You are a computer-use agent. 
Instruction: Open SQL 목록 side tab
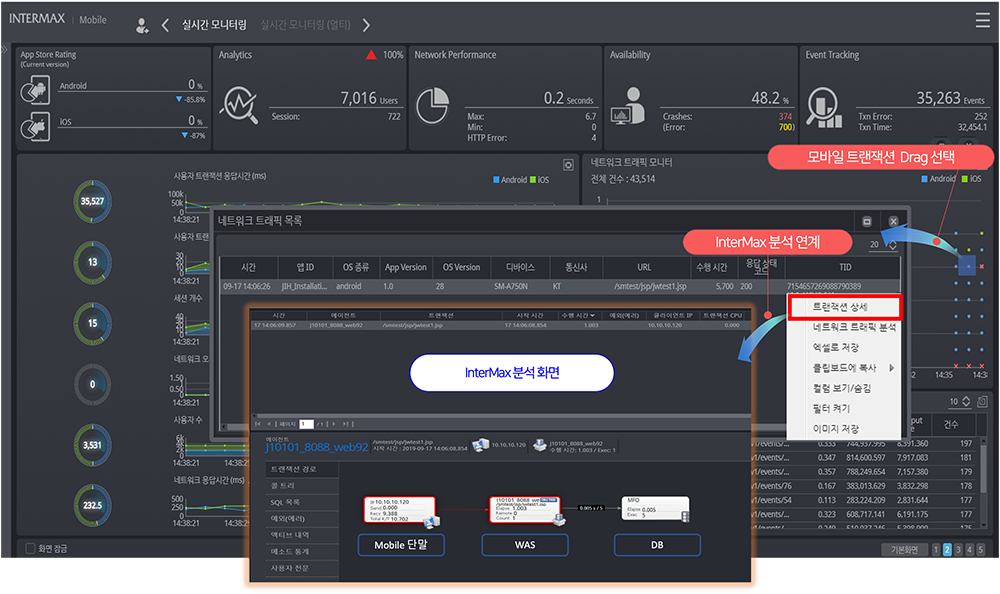(302, 503)
